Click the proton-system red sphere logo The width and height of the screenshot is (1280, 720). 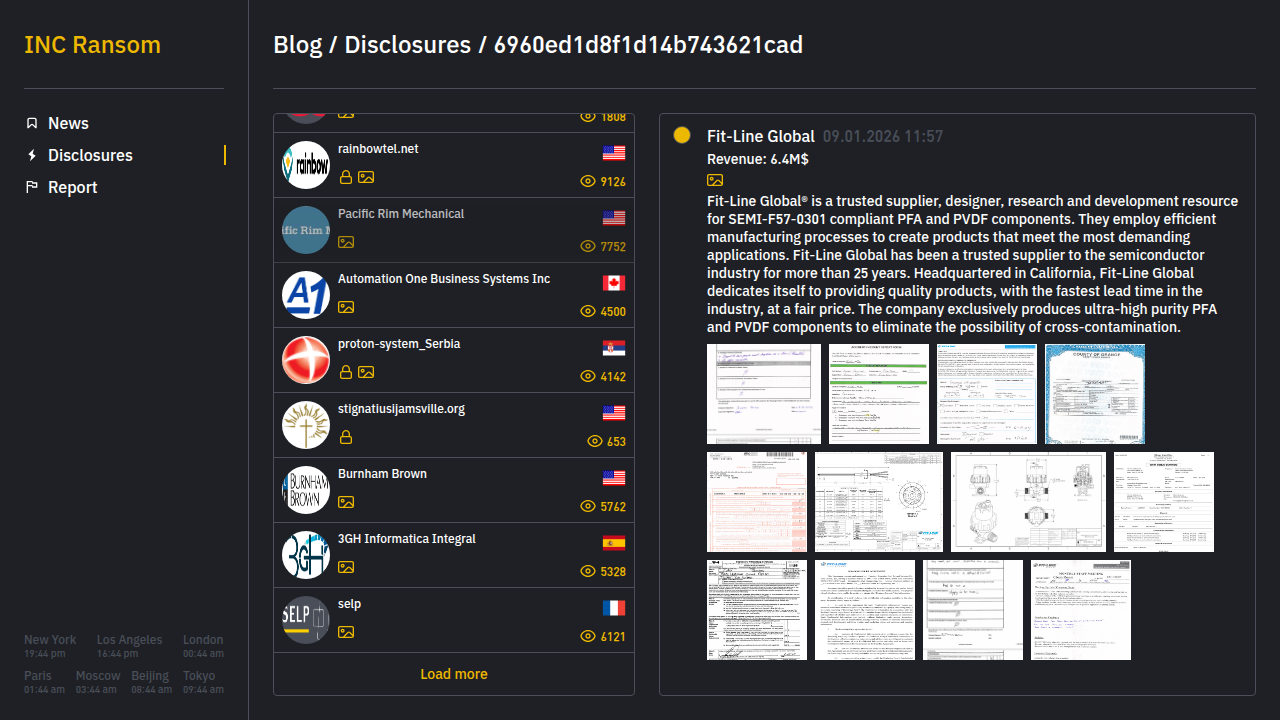pos(306,360)
